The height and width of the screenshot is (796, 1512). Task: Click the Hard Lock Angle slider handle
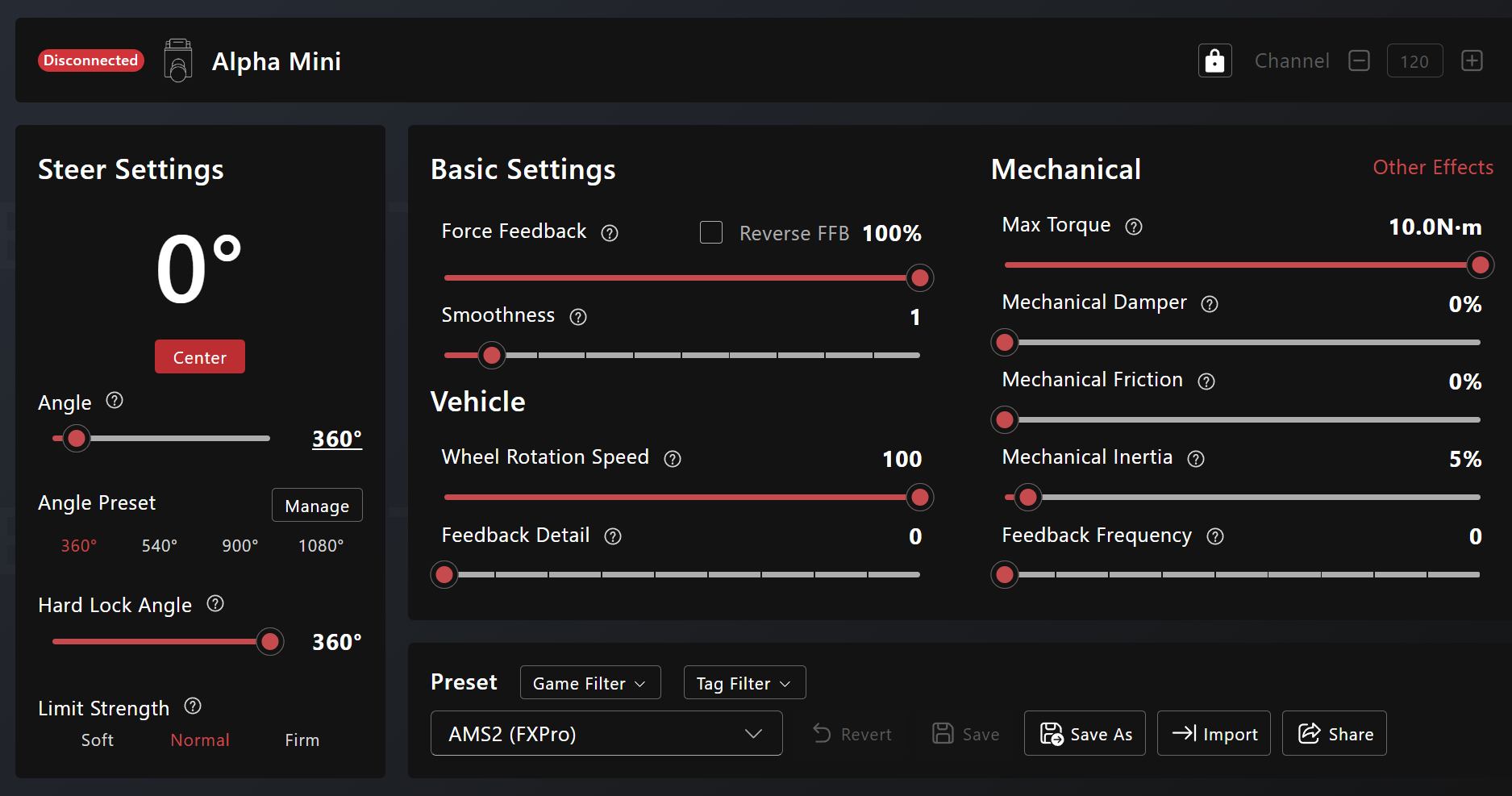270,642
